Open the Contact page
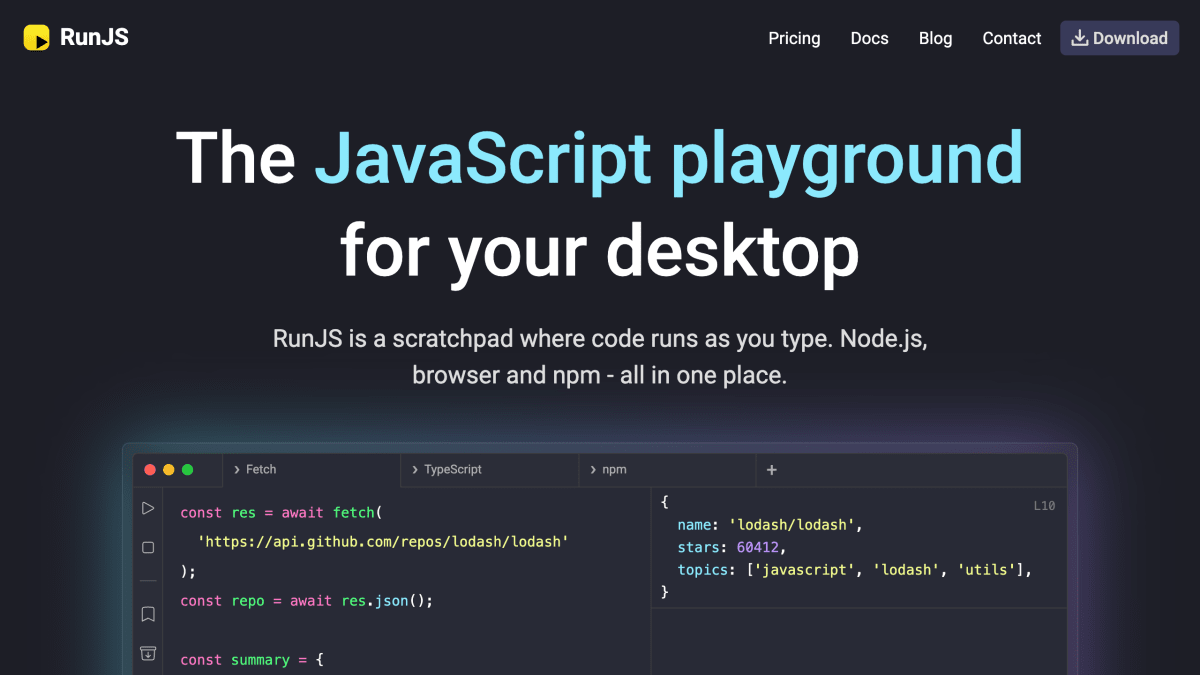Screen dimensions: 1200x675 coord(1011,38)
